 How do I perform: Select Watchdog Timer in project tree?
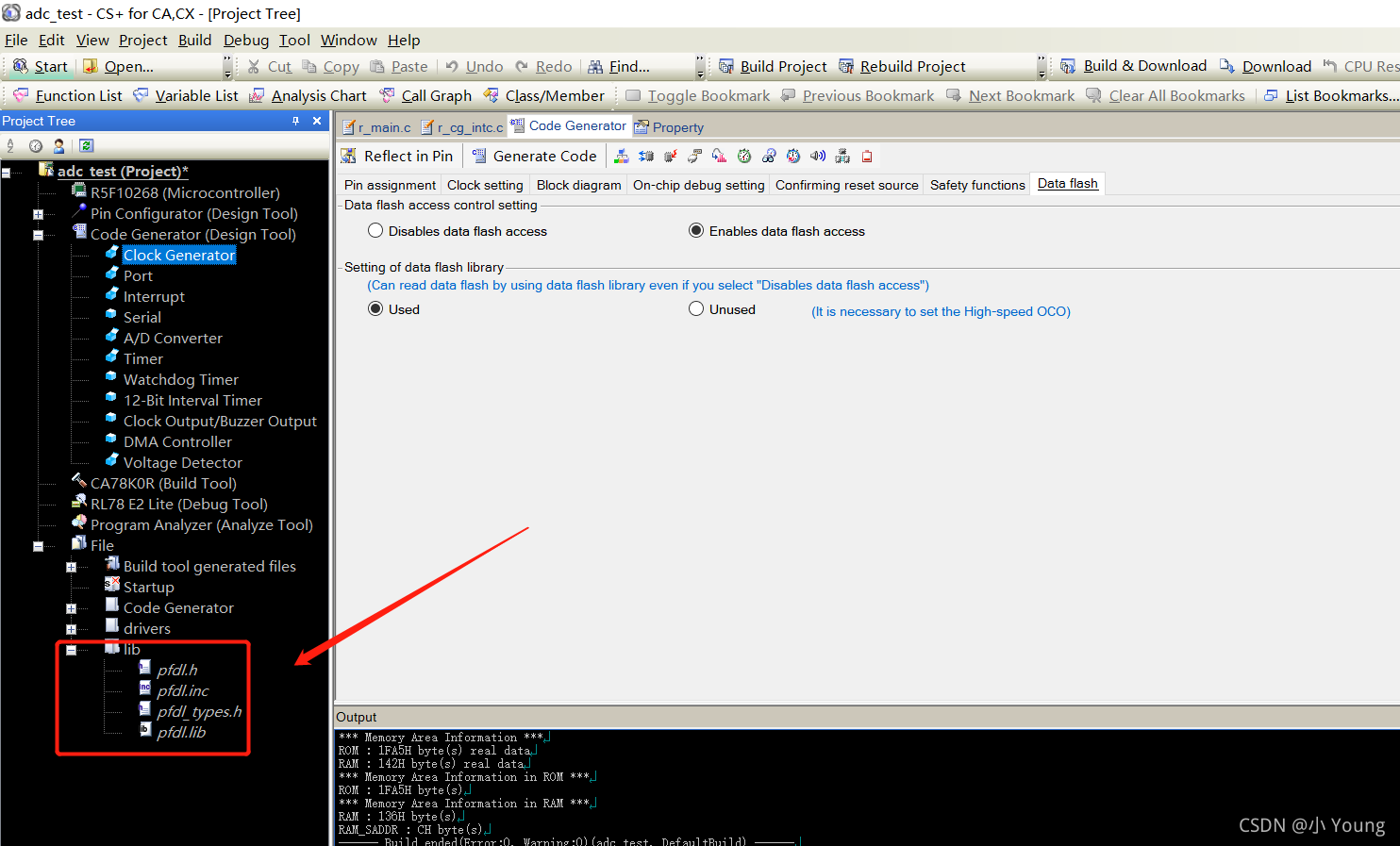click(180, 380)
